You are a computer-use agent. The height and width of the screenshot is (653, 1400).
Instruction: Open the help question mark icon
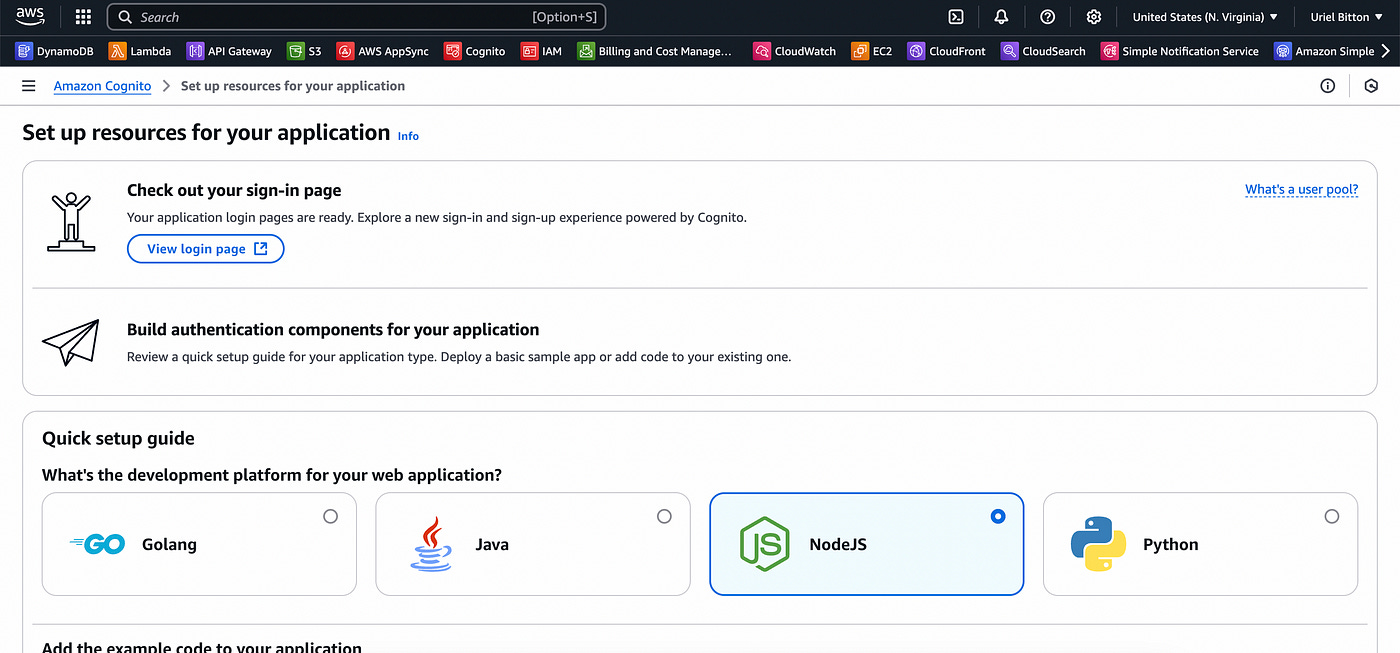pos(1048,17)
